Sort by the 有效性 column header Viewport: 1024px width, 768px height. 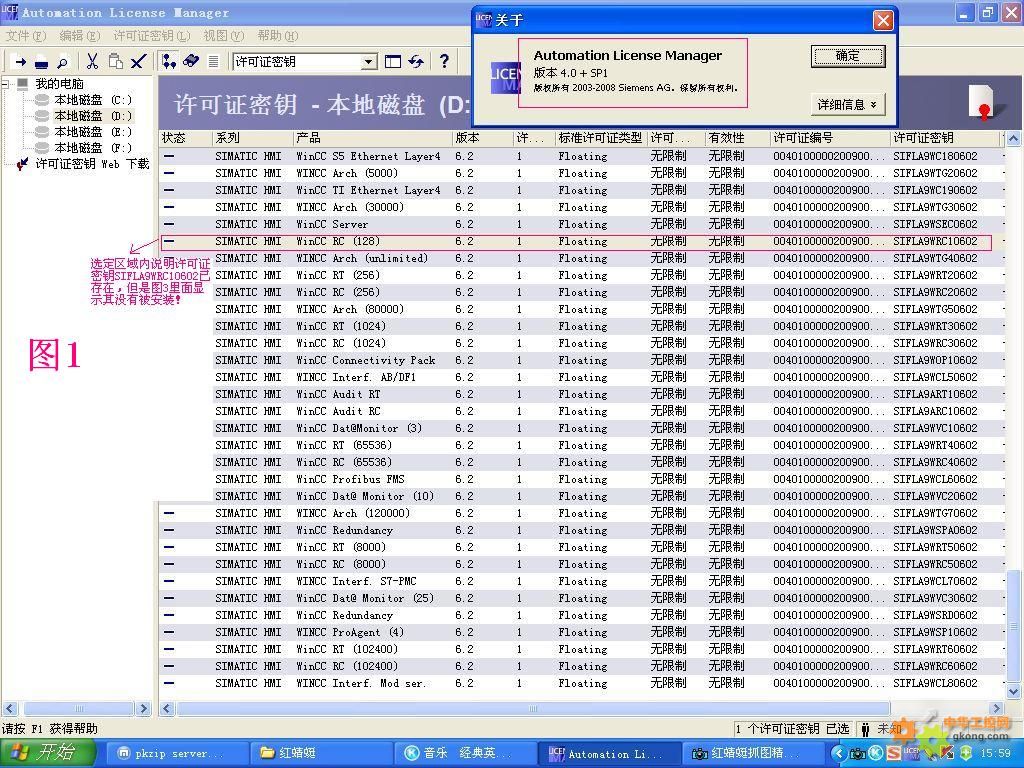(738, 138)
